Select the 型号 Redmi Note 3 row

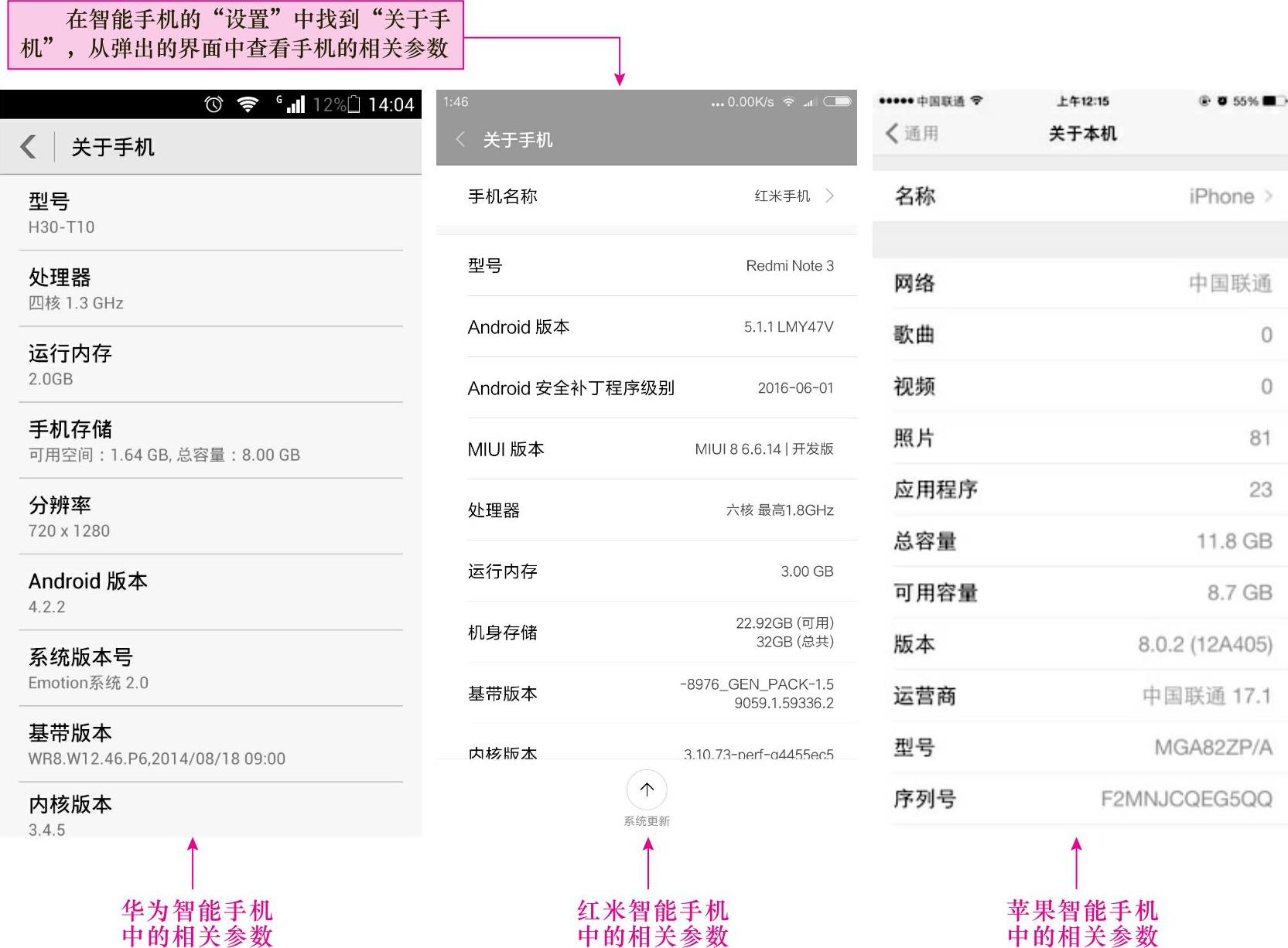(647, 265)
